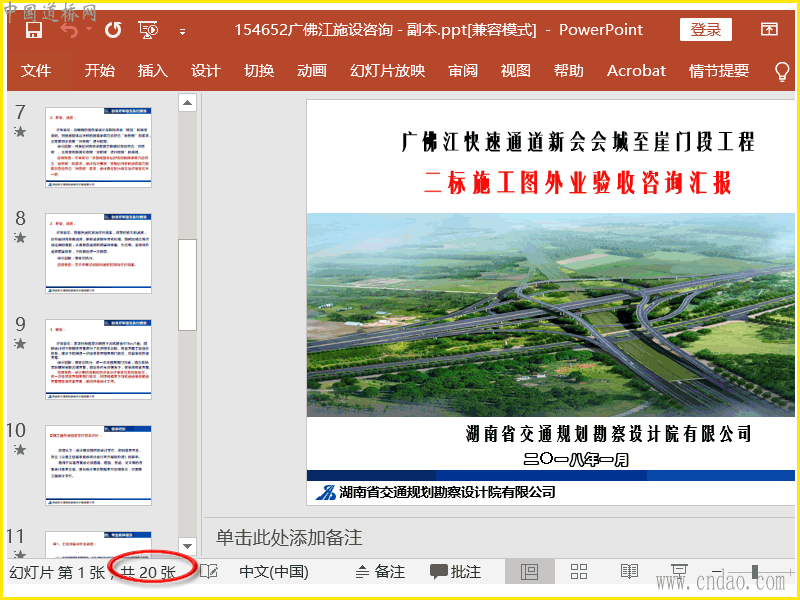Click animation star icon under slide 9

pos(20,344)
